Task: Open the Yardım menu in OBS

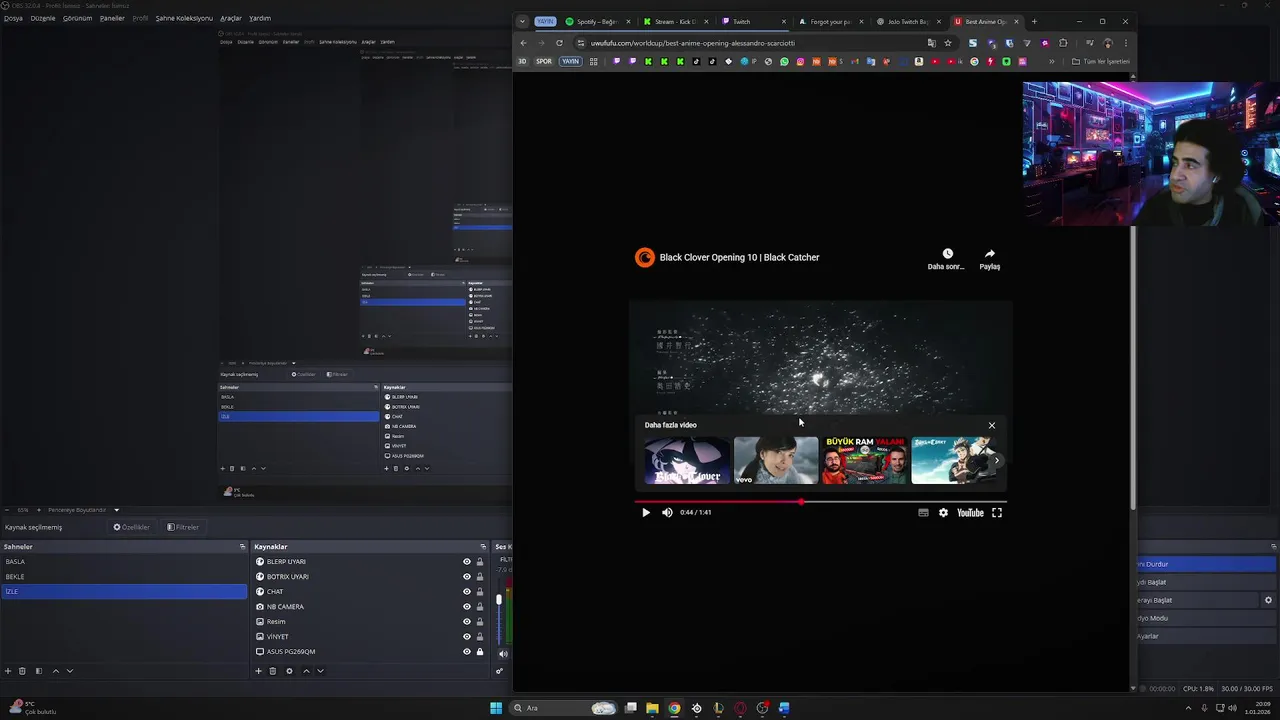Action: (x=260, y=18)
